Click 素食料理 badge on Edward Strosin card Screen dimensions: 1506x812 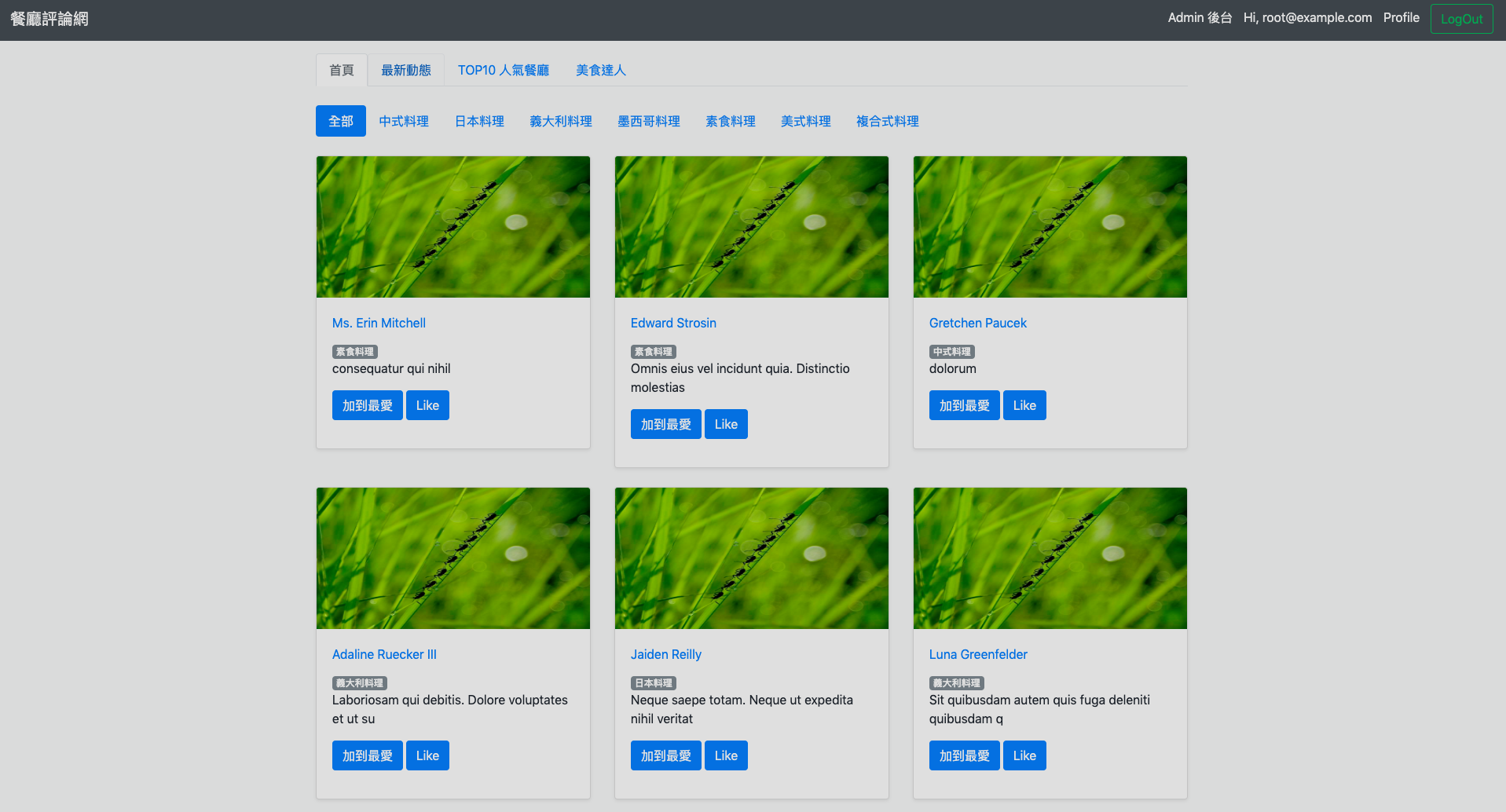[654, 352]
